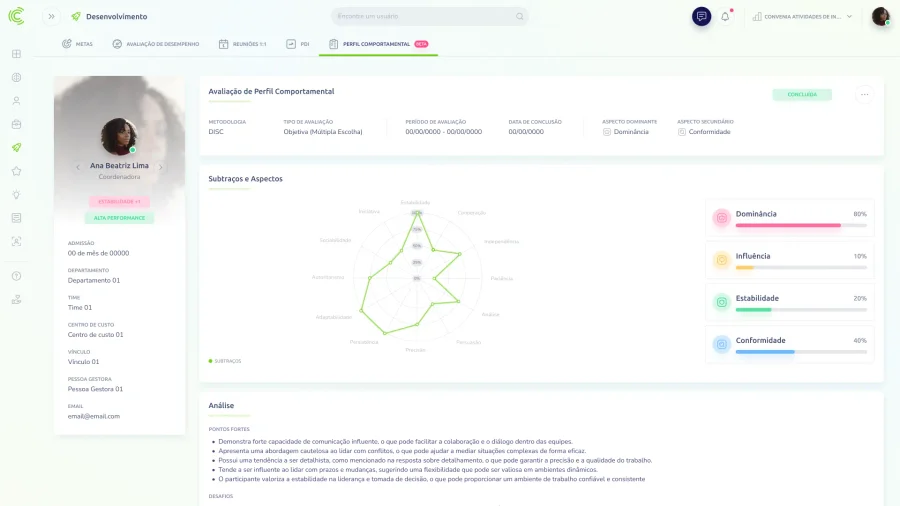Image resolution: width=900 pixels, height=506 pixels.
Task: Open the user profile avatar menu
Action: click(x=880, y=16)
